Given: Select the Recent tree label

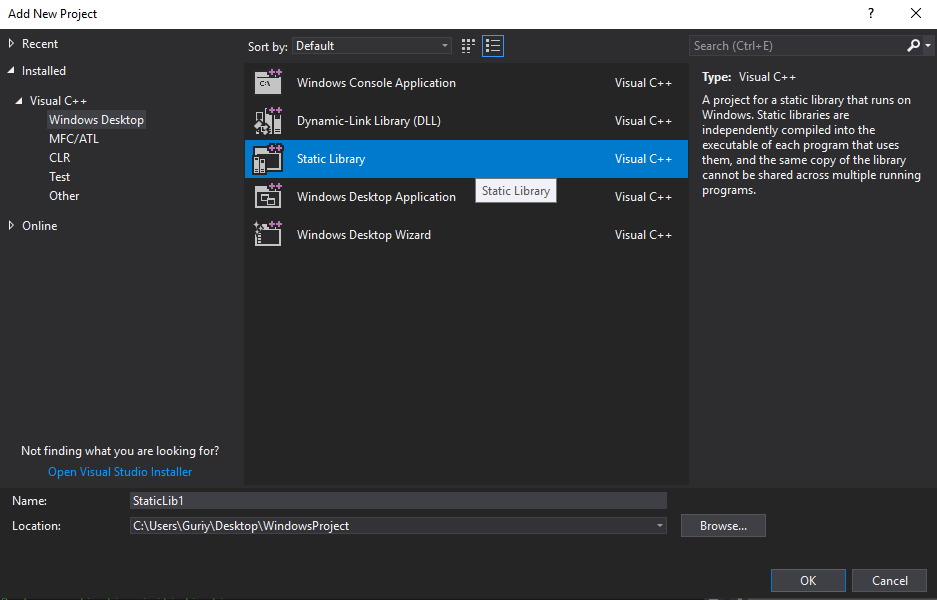Looking at the screenshot, I should (40, 44).
